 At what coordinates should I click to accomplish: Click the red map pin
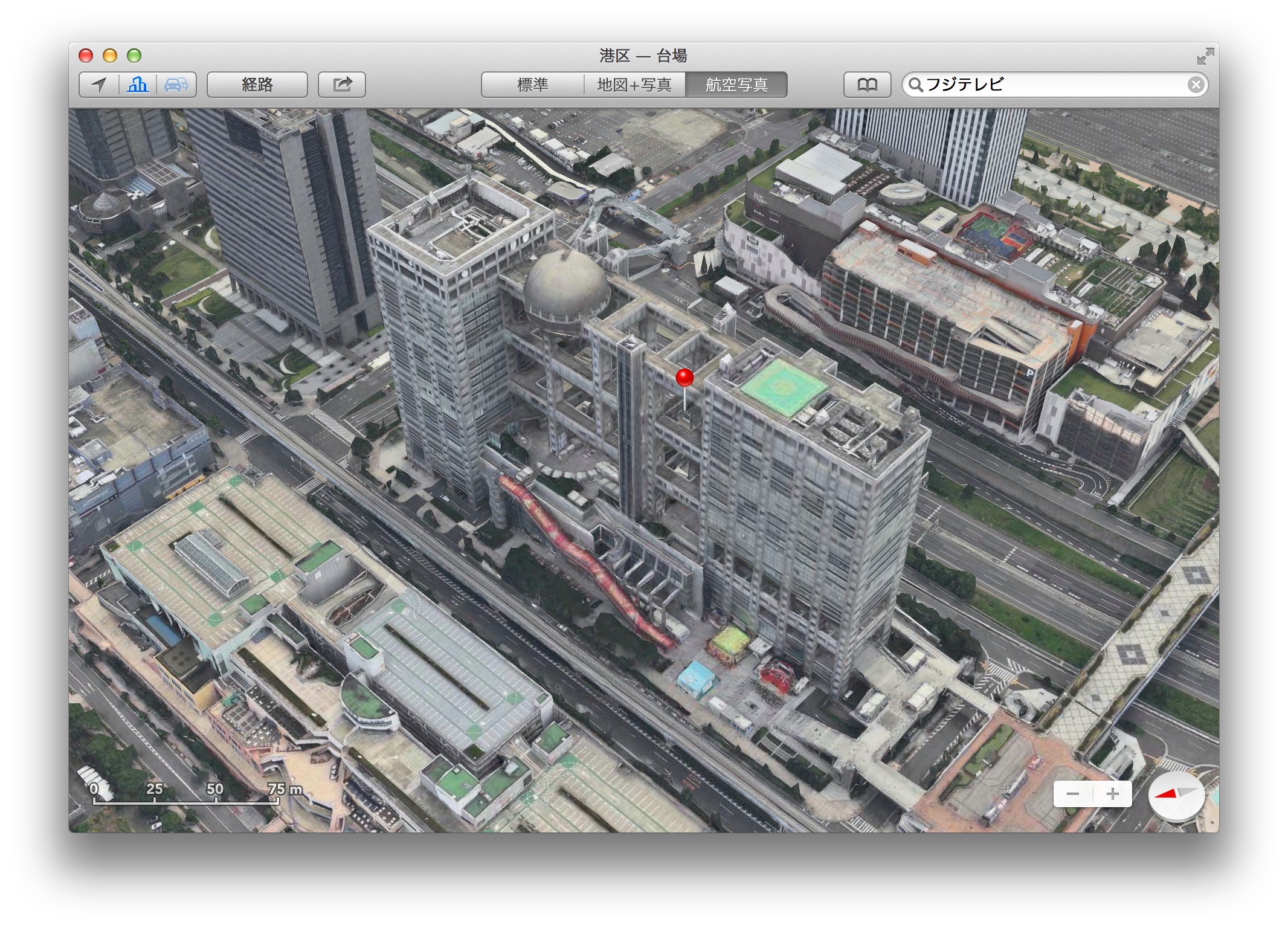pos(684,378)
